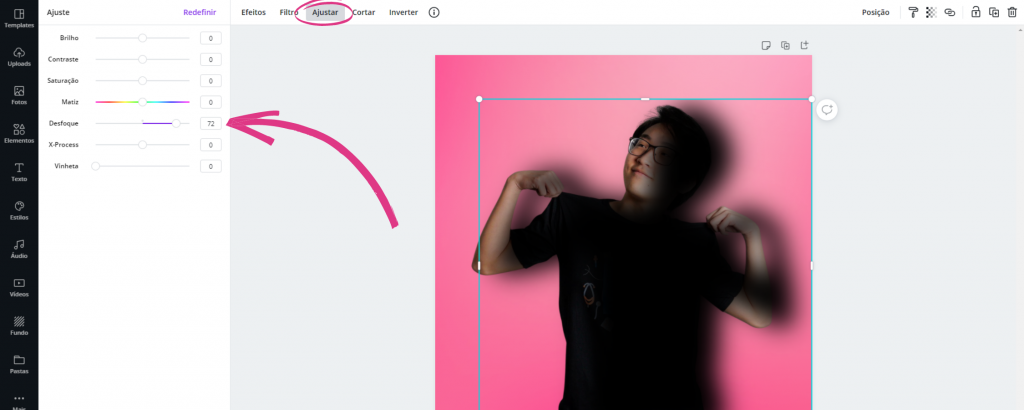Open the Inverter option

[x=404, y=12]
